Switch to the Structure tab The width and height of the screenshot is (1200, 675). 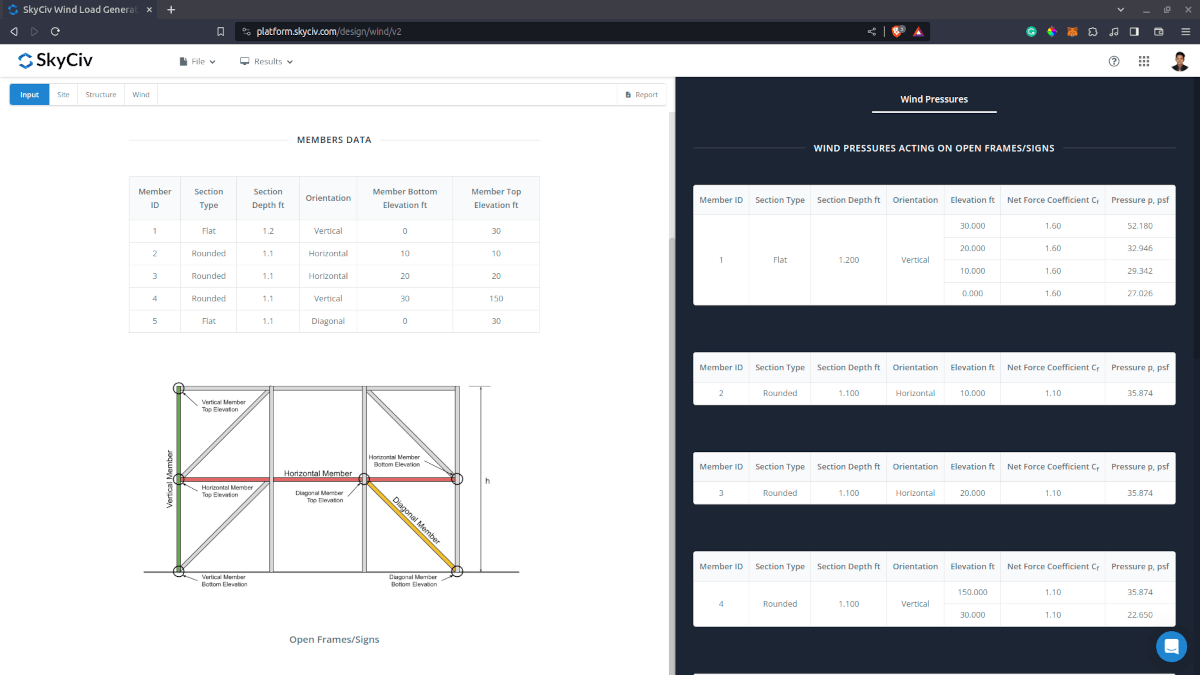click(101, 95)
